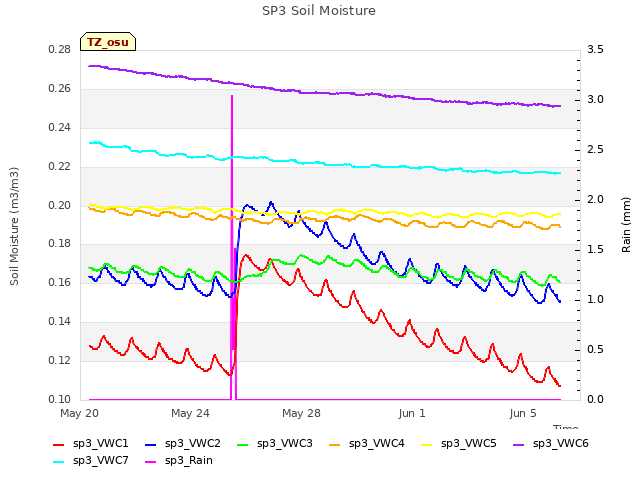Select the sp3_VWC1 legend label

coord(100,444)
